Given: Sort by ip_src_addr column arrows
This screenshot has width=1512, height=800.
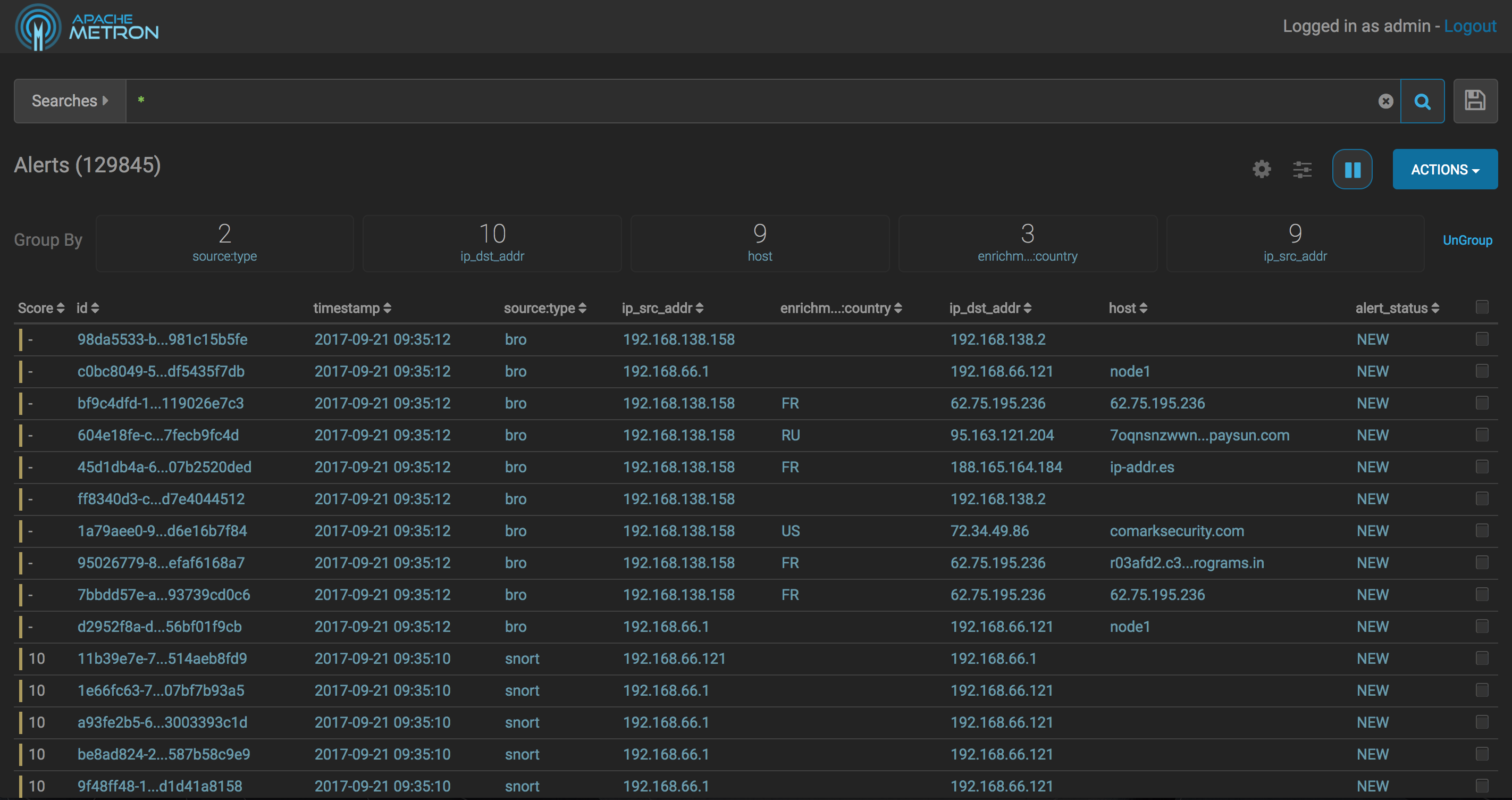Looking at the screenshot, I should point(699,309).
